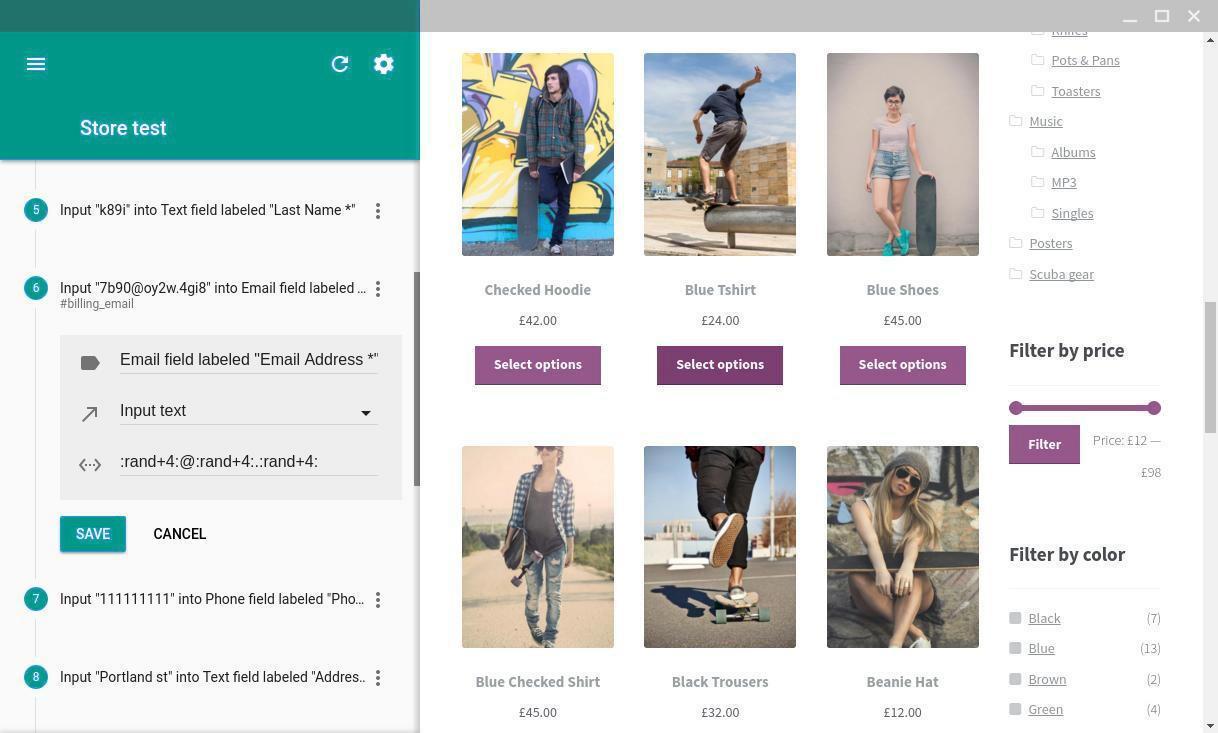Open the hamburger menu icon
1218x733 pixels.
click(x=36, y=64)
